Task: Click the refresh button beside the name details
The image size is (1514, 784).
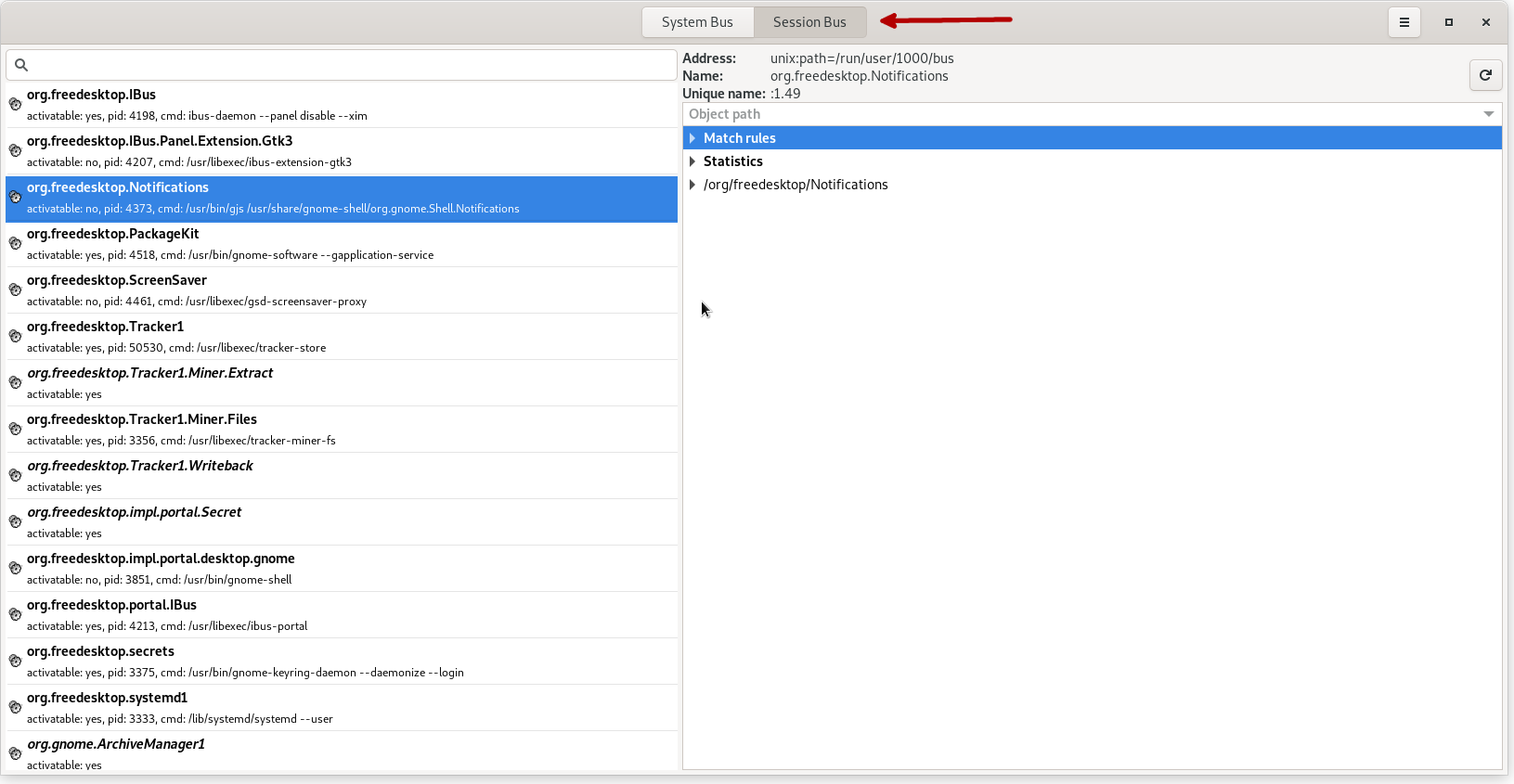Action: [1485, 75]
